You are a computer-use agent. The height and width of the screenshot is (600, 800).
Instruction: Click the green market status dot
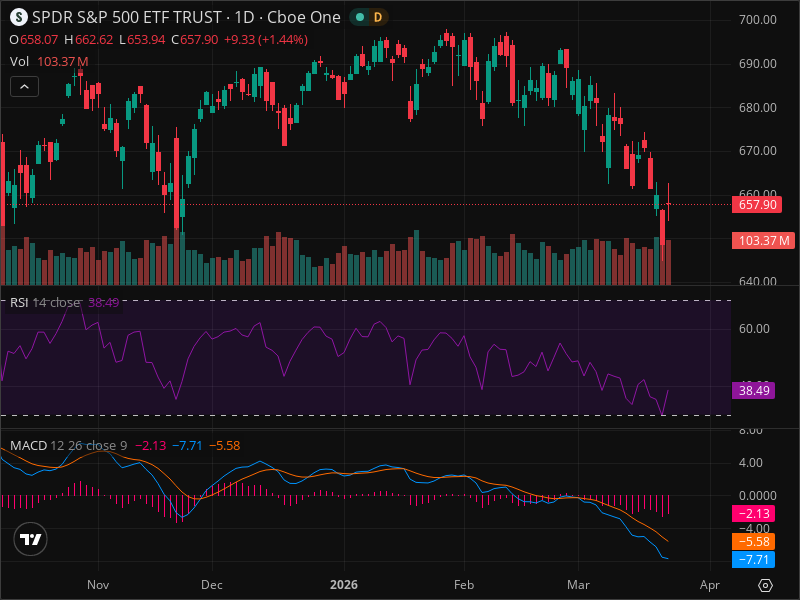[x=360, y=17]
